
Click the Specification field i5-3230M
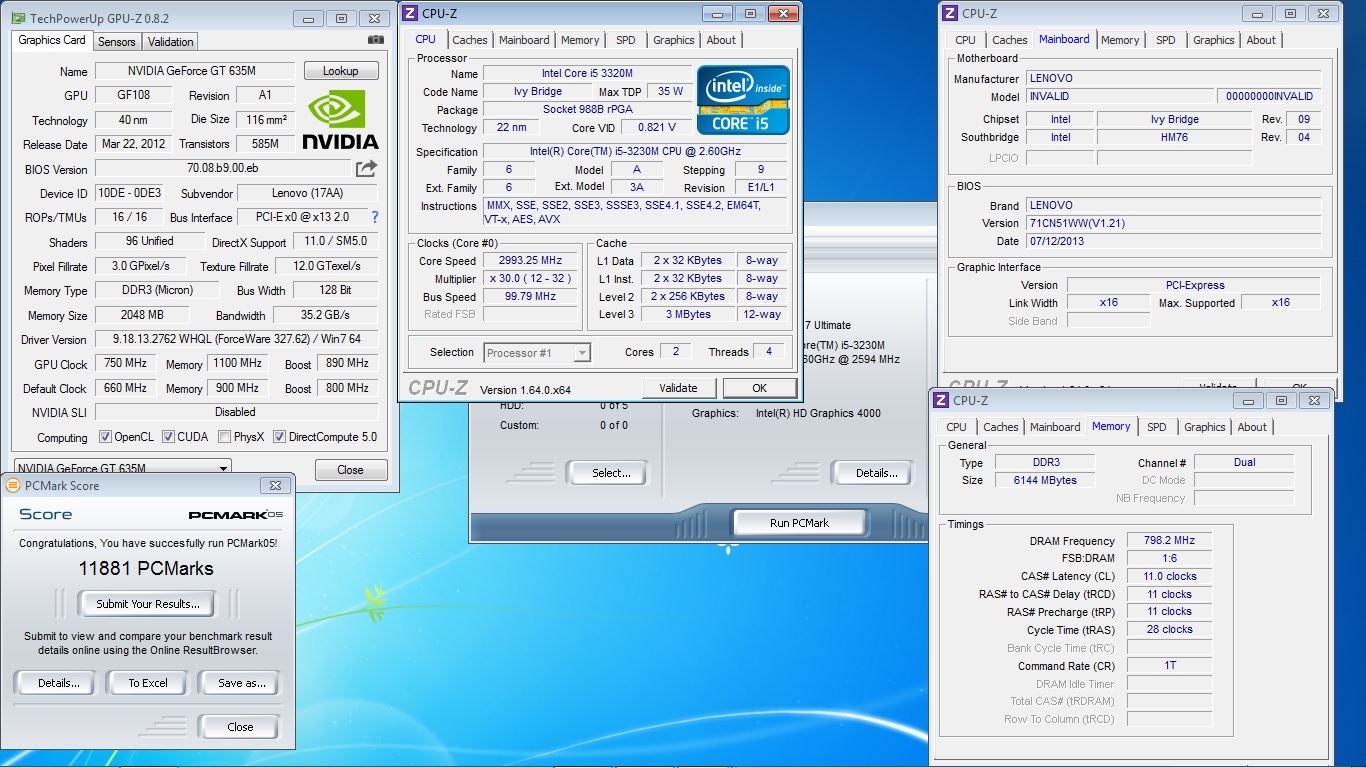coord(637,152)
